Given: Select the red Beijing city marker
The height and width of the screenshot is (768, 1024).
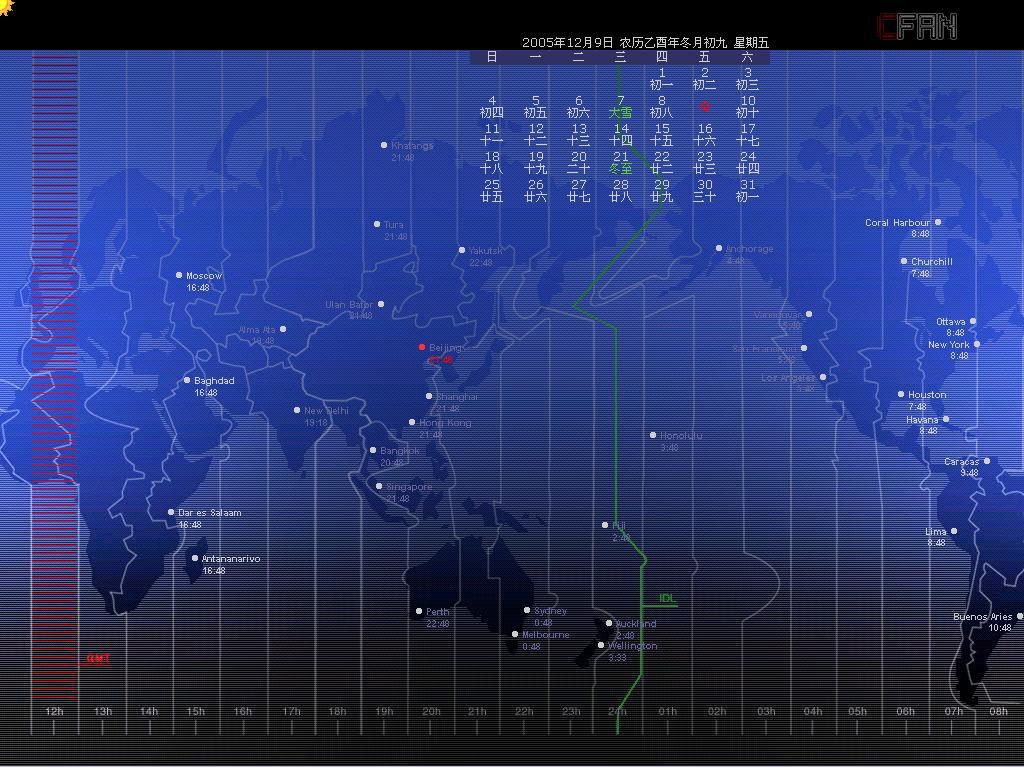Looking at the screenshot, I should 422,347.
